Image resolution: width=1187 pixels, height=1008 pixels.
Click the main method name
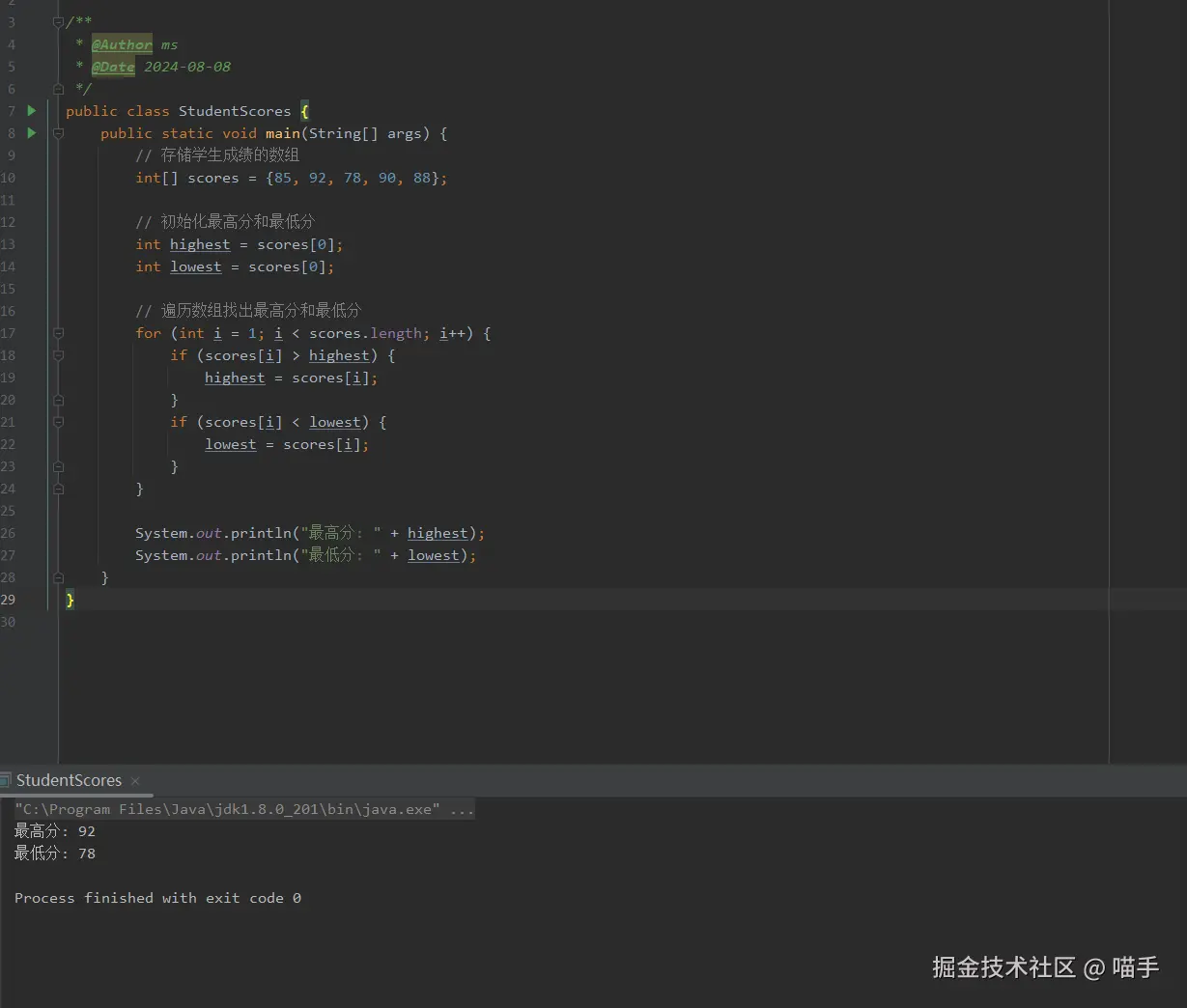283,133
